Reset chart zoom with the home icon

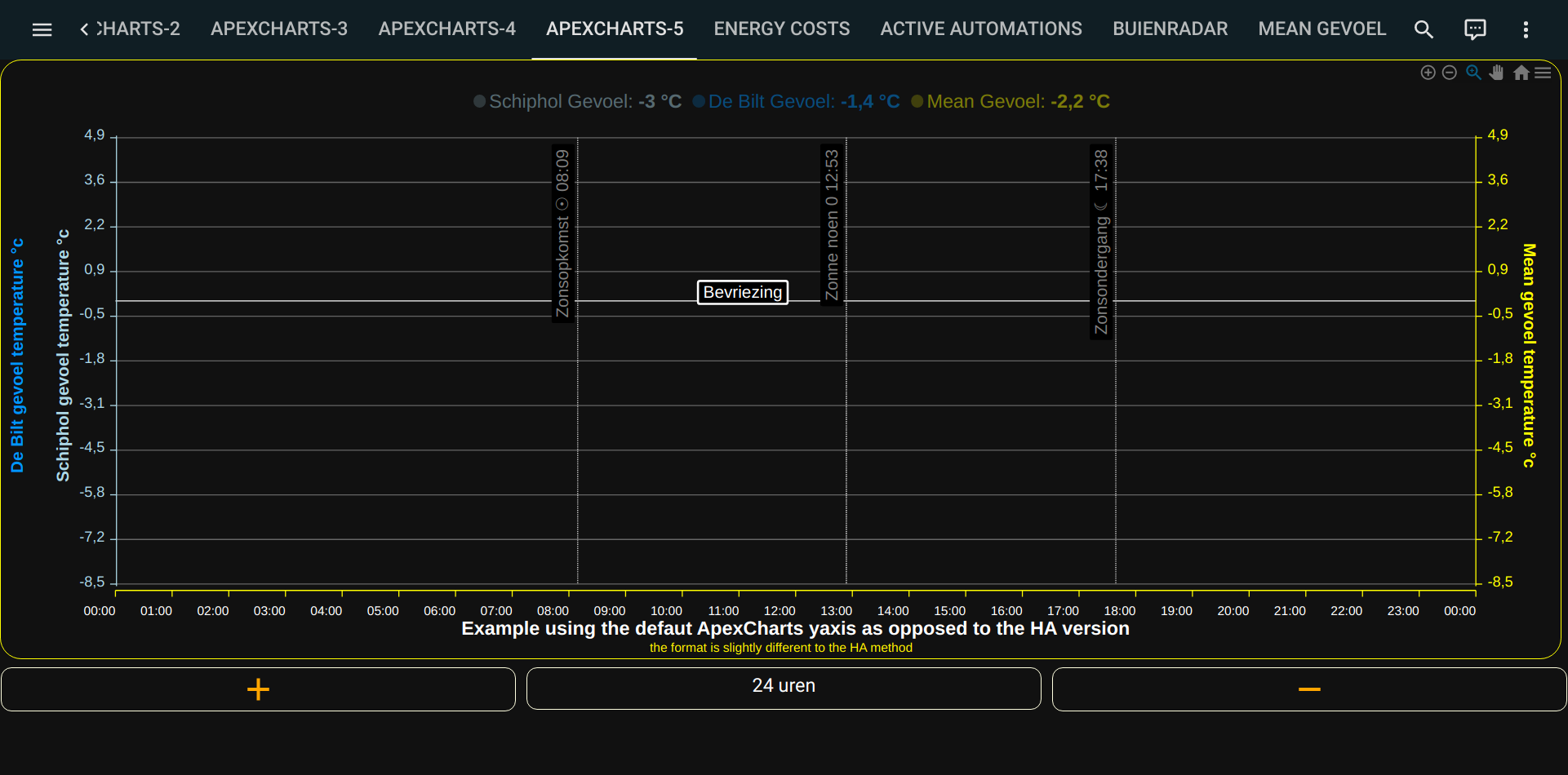(1521, 73)
